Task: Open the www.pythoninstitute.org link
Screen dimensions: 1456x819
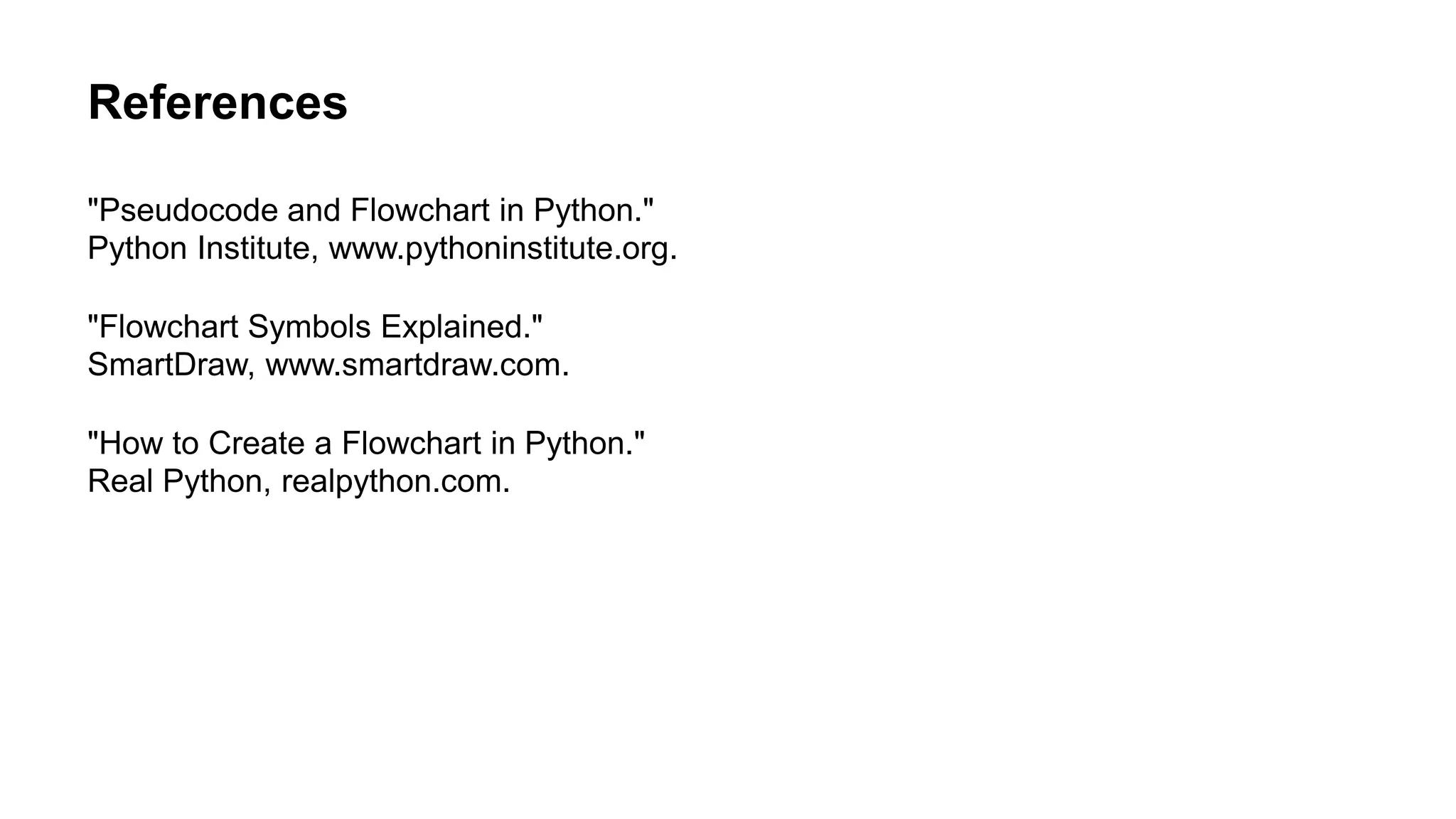Action: tap(502, 249)
